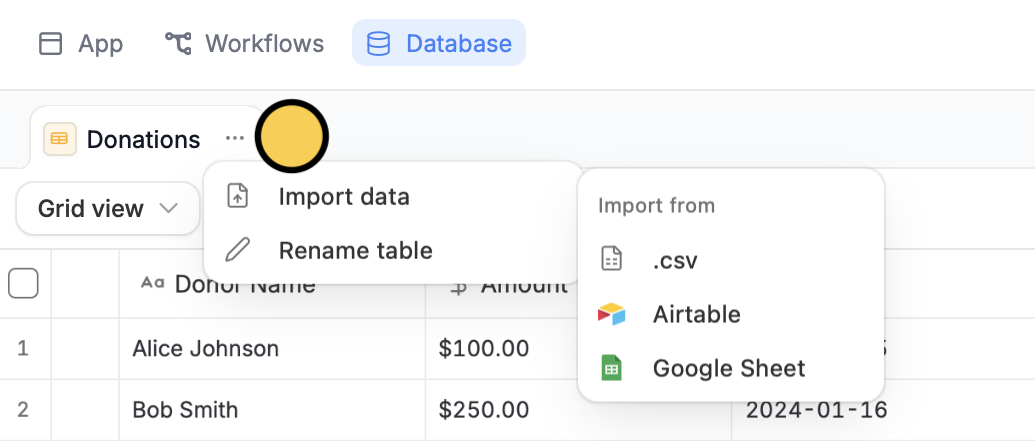Import from Google Sheet option
This screenshot has width=1035, height=441.
coord(728,368)
